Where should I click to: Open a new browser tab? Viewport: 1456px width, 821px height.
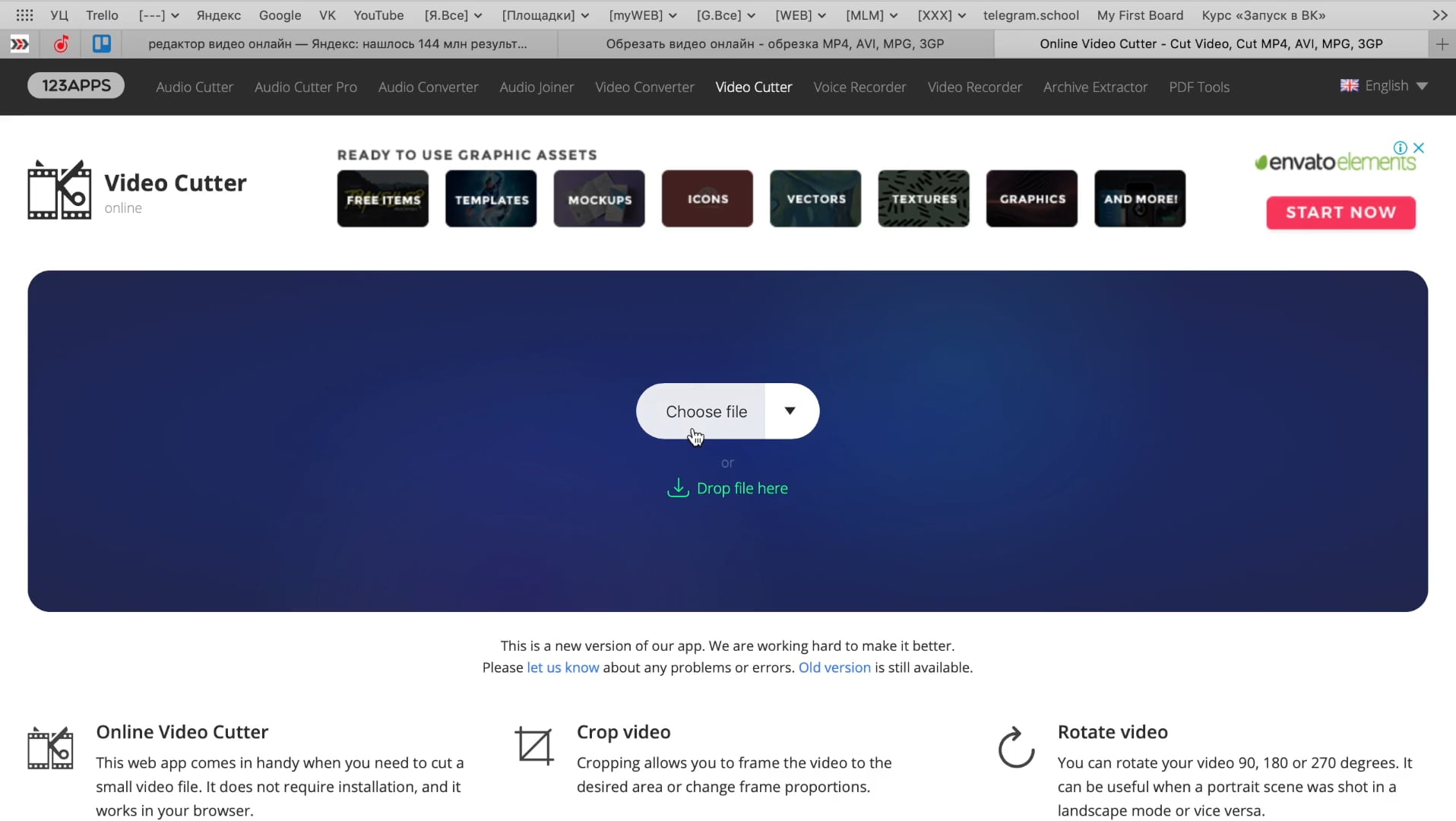click(1442, 44)
